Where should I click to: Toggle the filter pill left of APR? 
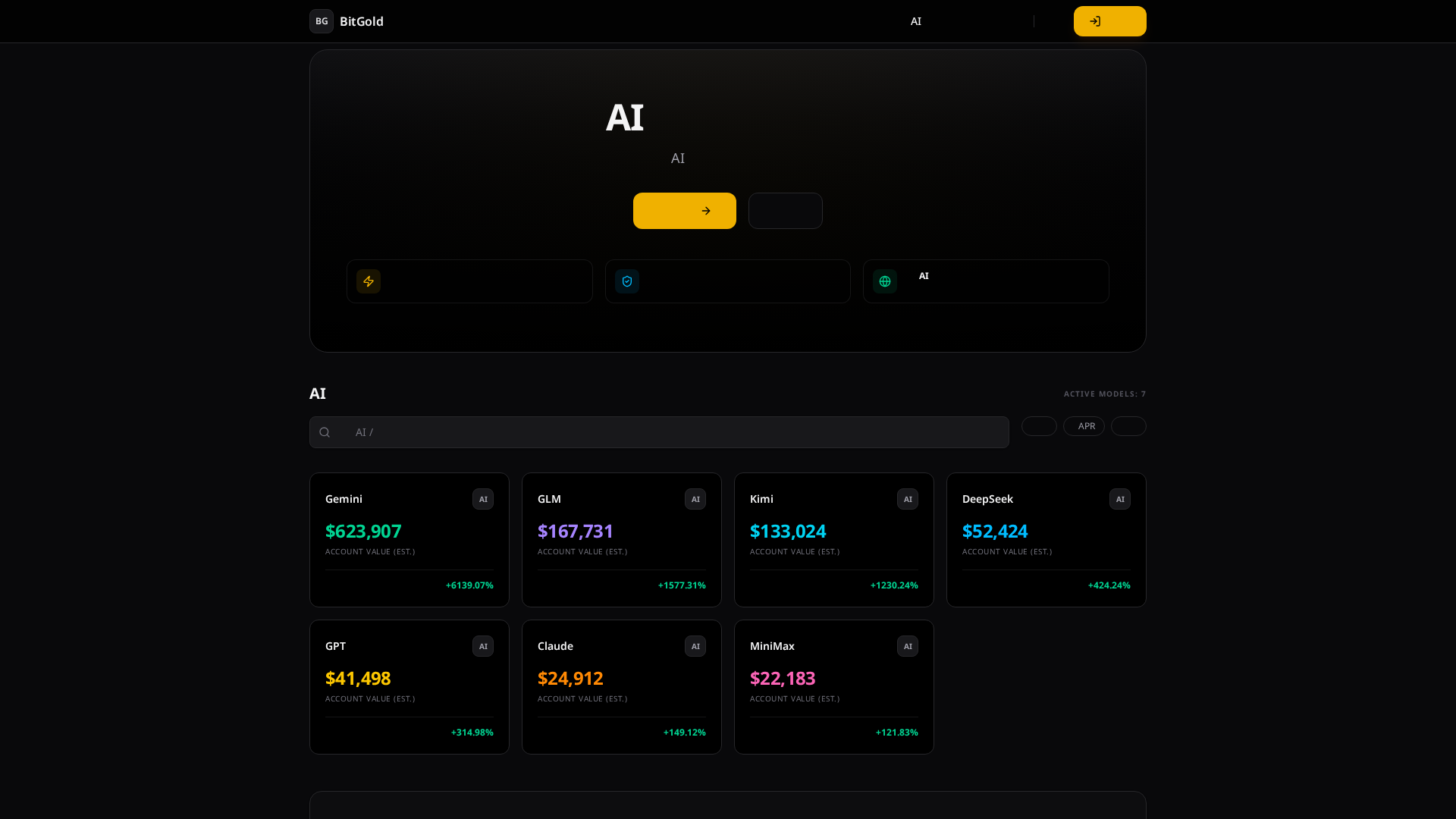[1039, 426]
